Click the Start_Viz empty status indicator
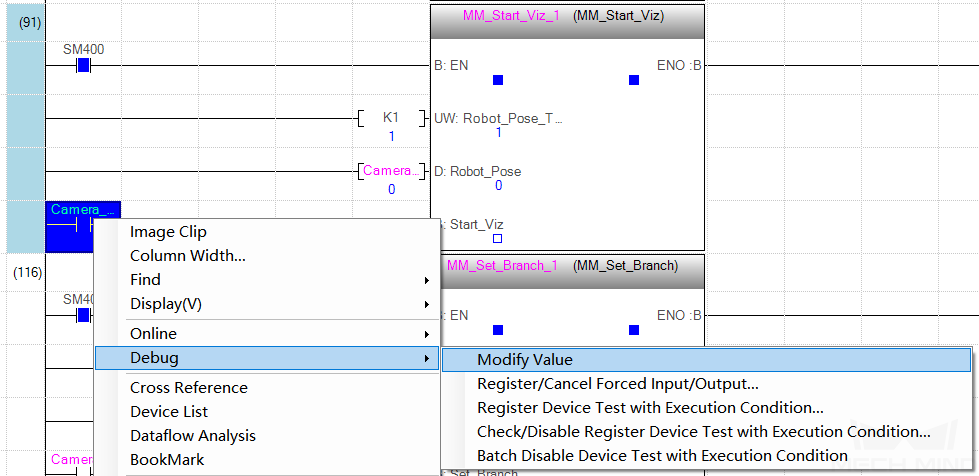The height and width of the screenshot is (476, 979). (498, 239)
